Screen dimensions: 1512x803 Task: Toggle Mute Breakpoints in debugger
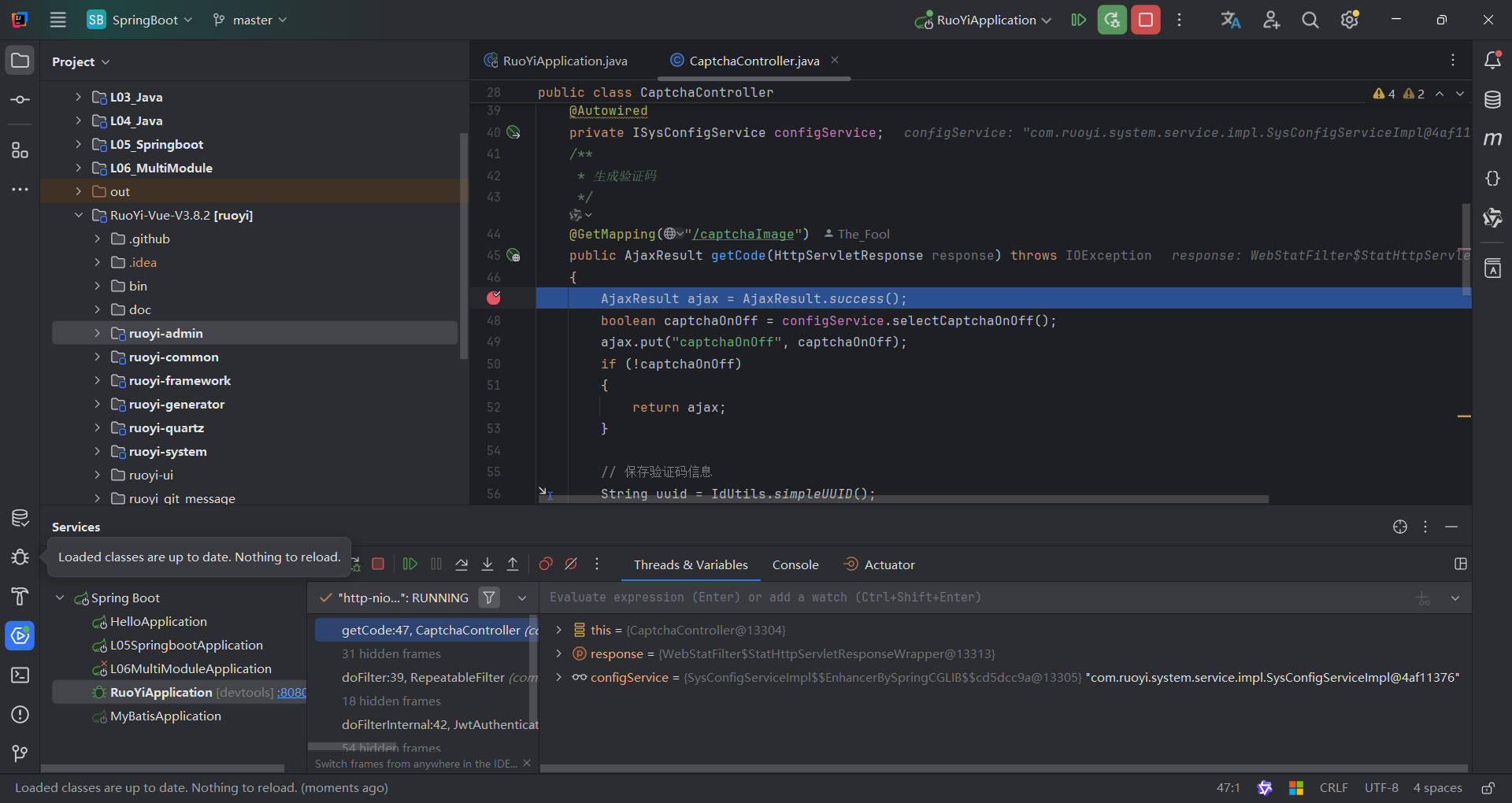[571, 564]
